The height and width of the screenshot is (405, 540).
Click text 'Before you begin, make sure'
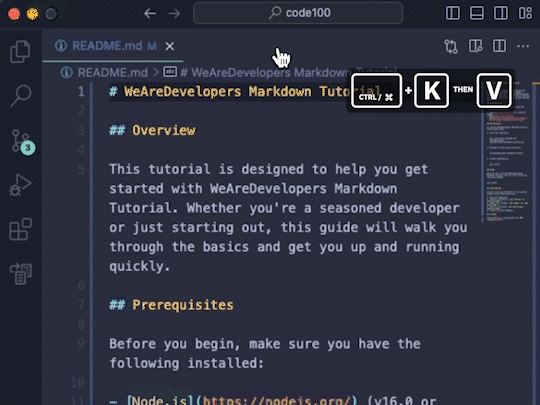coord(215,344)
